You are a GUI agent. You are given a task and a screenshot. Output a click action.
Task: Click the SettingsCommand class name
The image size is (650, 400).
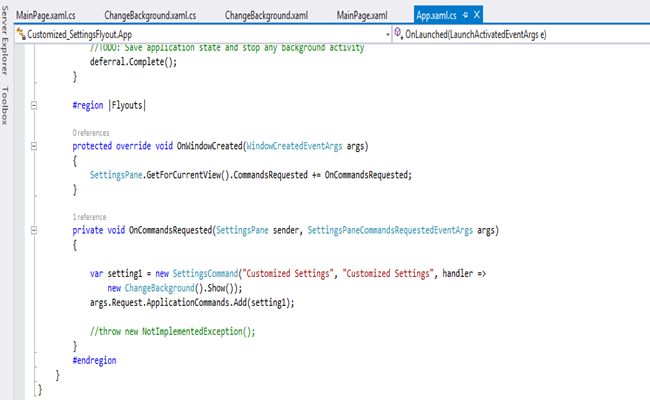click(206, 274)
